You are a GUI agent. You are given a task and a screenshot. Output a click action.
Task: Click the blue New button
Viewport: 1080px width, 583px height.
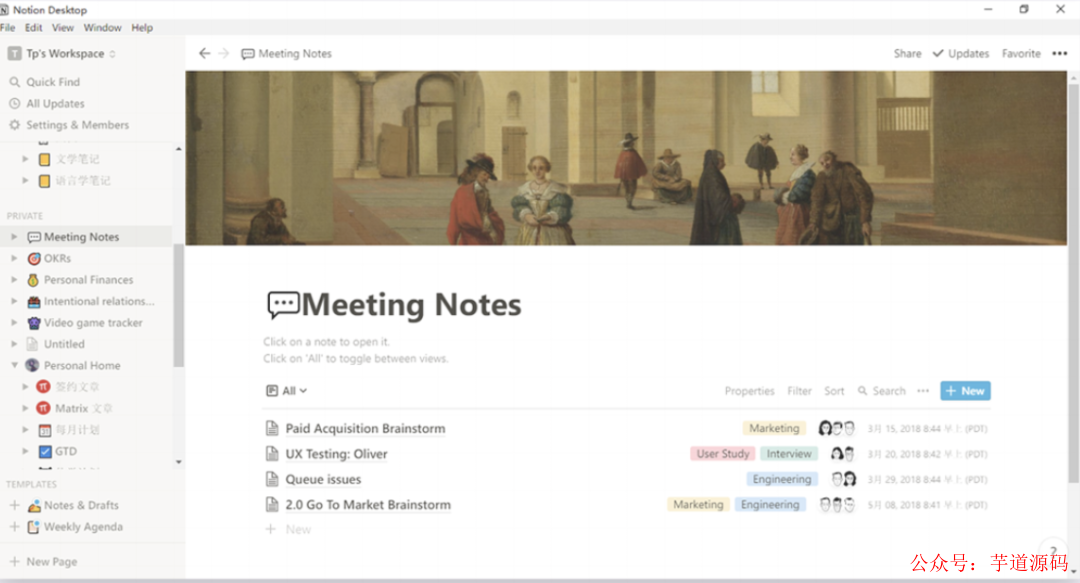[x=965, y=391]
